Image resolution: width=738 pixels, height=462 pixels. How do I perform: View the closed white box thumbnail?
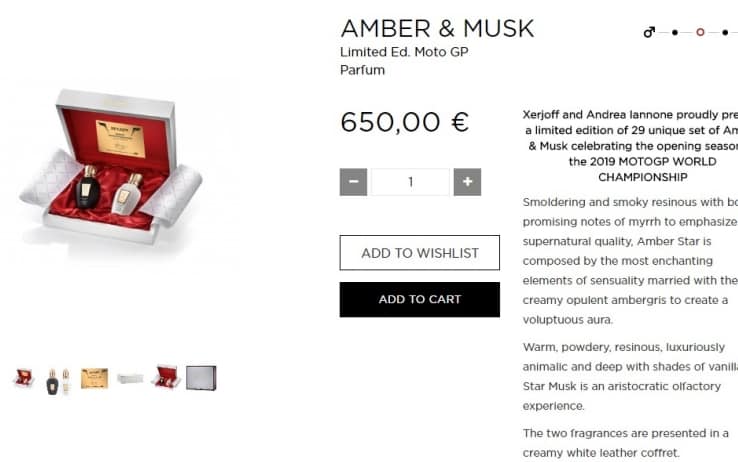(x=130, y=378)
